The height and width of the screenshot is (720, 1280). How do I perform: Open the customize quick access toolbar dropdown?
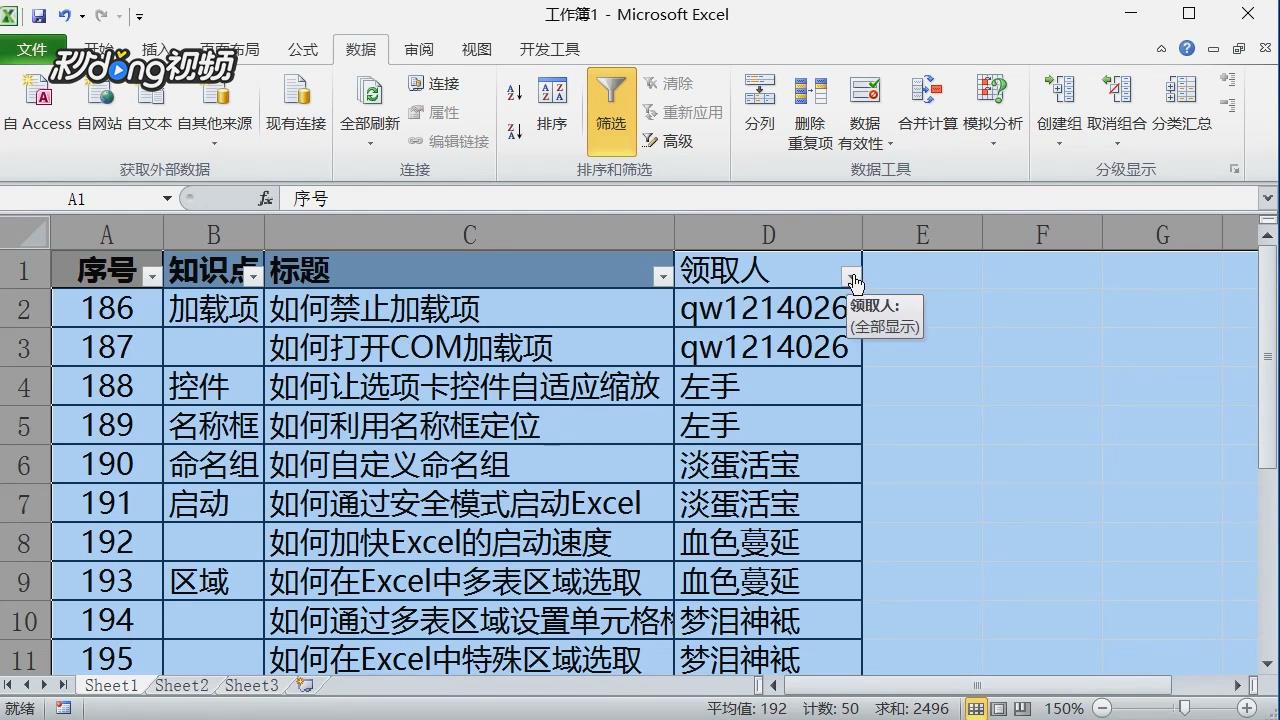pos(139,16)
